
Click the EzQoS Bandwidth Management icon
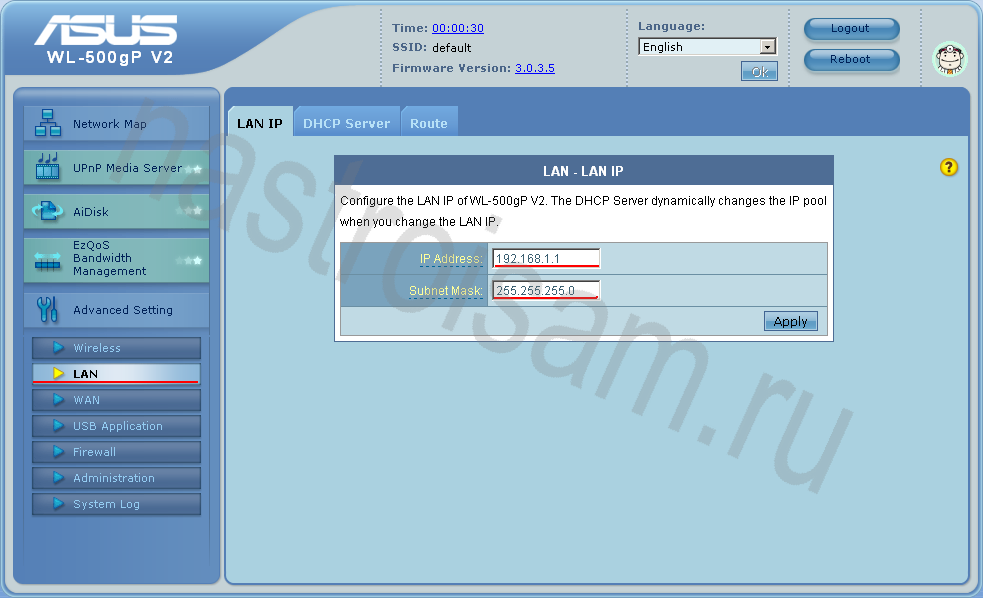pyautogui.click(x=48, y=260)
